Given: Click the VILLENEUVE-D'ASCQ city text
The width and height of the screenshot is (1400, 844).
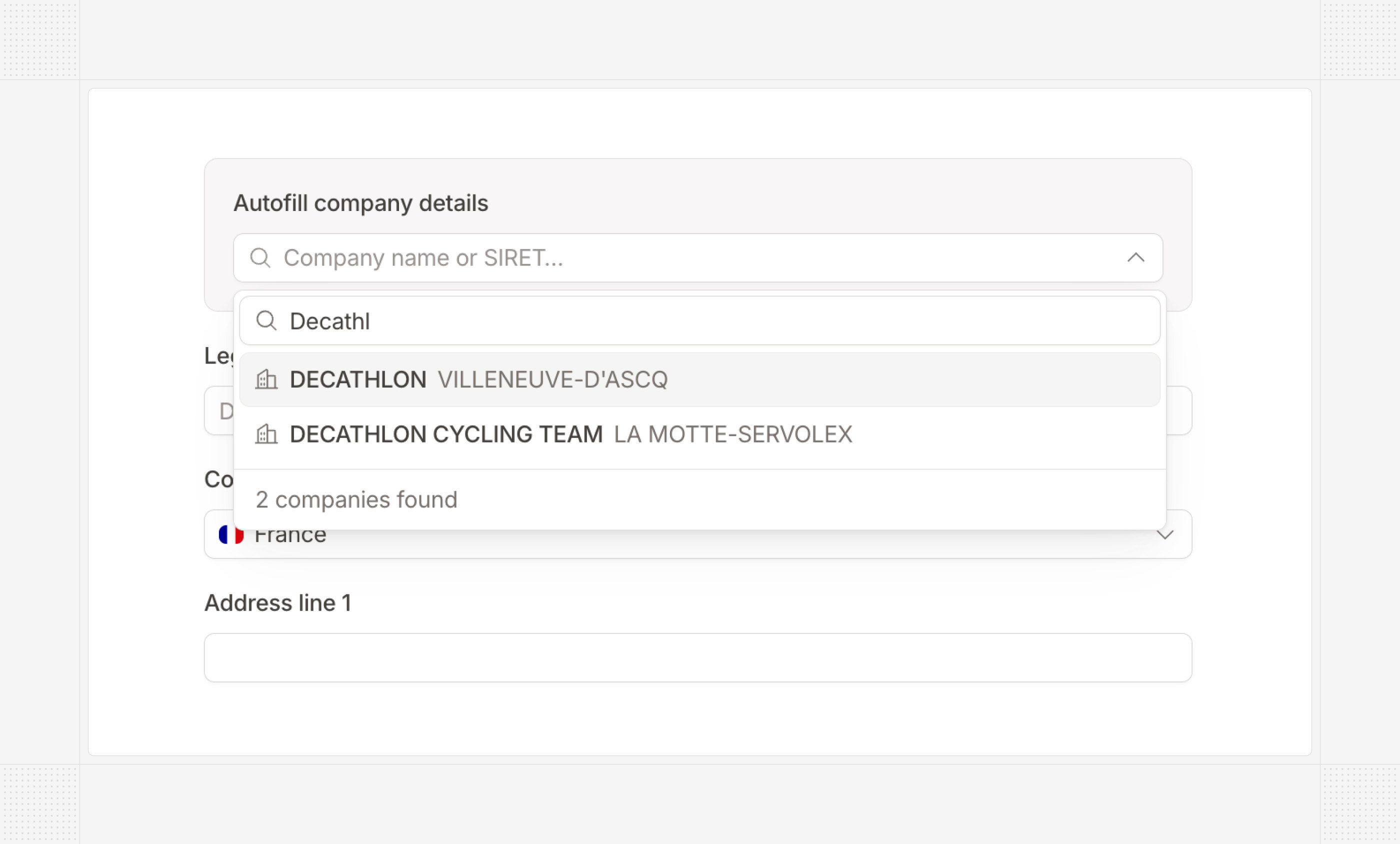Looking at the screenshot, I should coord(552,379).
